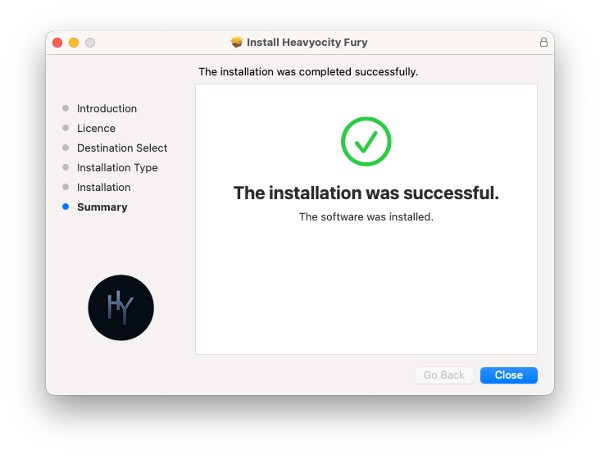This screenshot has width=600, height=456.
Task: Click the 'Install Heavyocity Fury' window title
Action: (307, 42)
